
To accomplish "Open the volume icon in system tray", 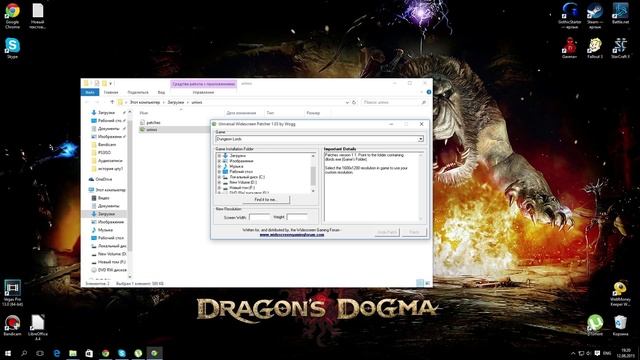I will 589,353.
